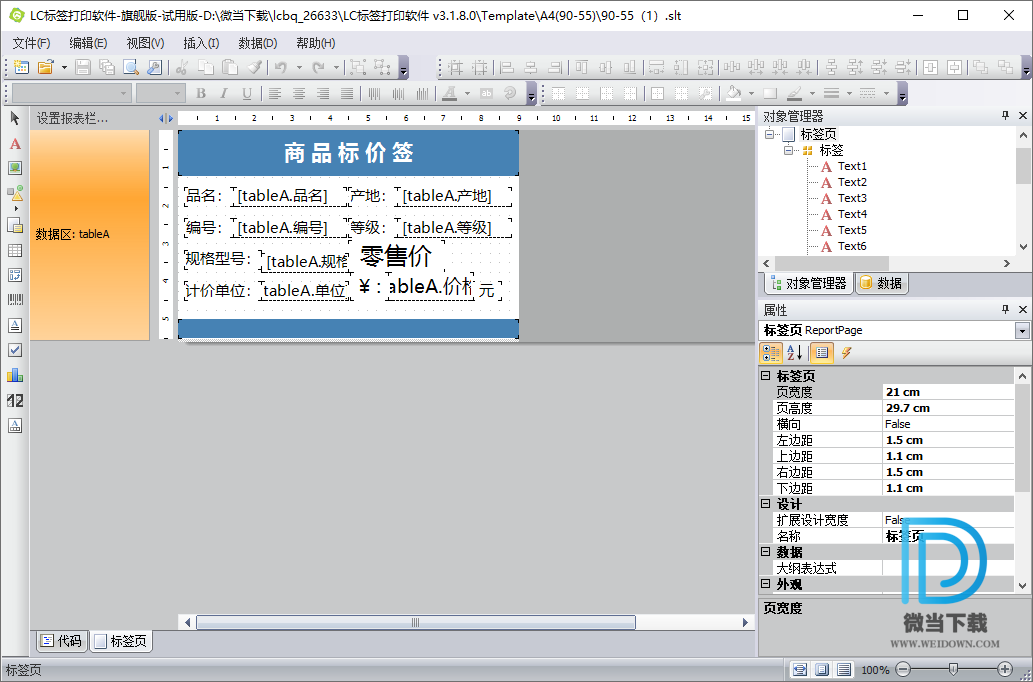Open the dropdown arrow beside open folder
This screenshot has width=1033, height=682.
click(x=64, y=67)
